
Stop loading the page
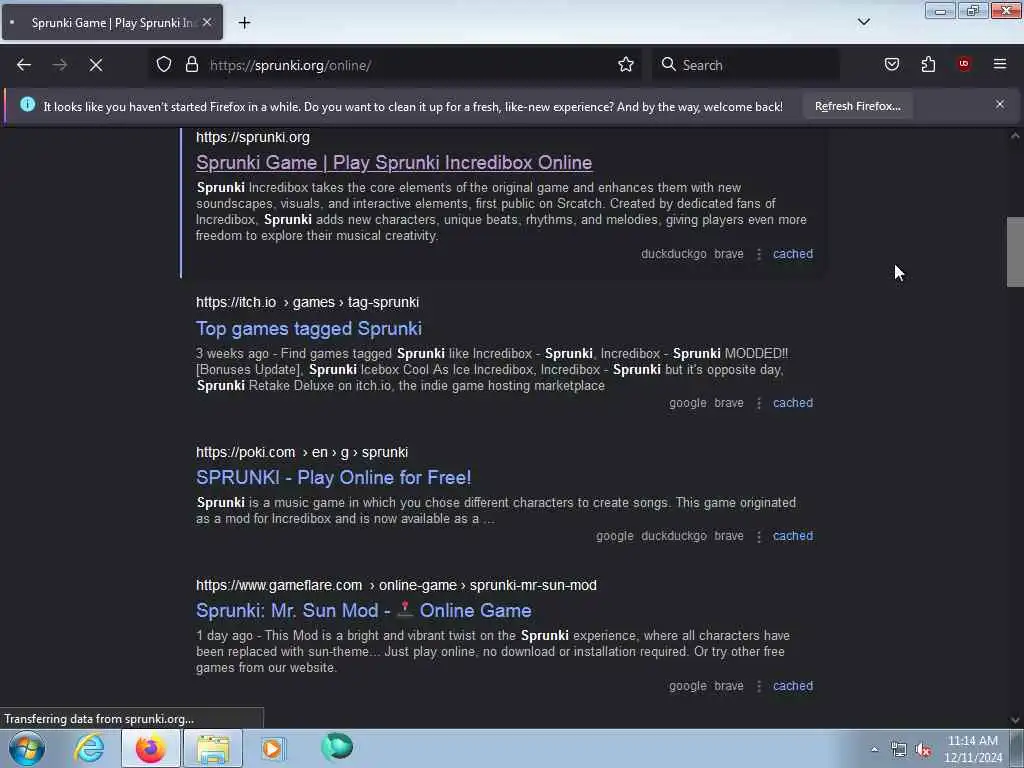pos(96,65)
